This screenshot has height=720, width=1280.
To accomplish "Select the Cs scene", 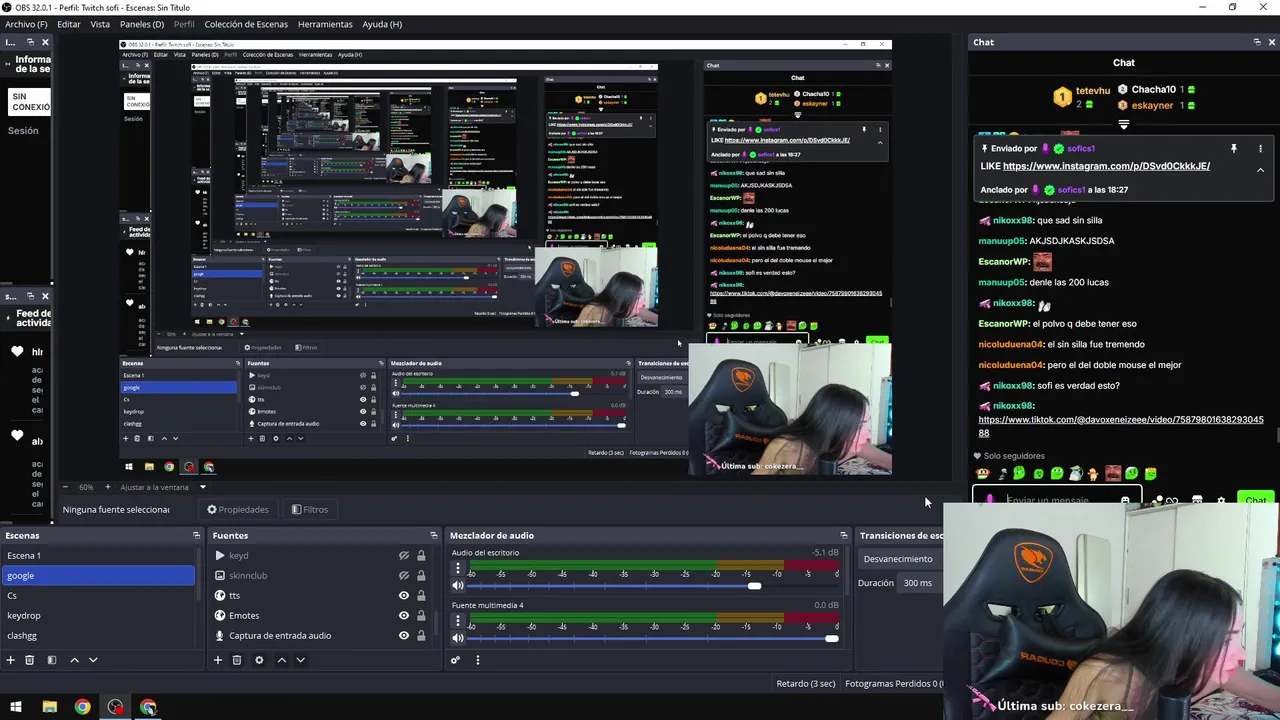I will coord(98,595).
